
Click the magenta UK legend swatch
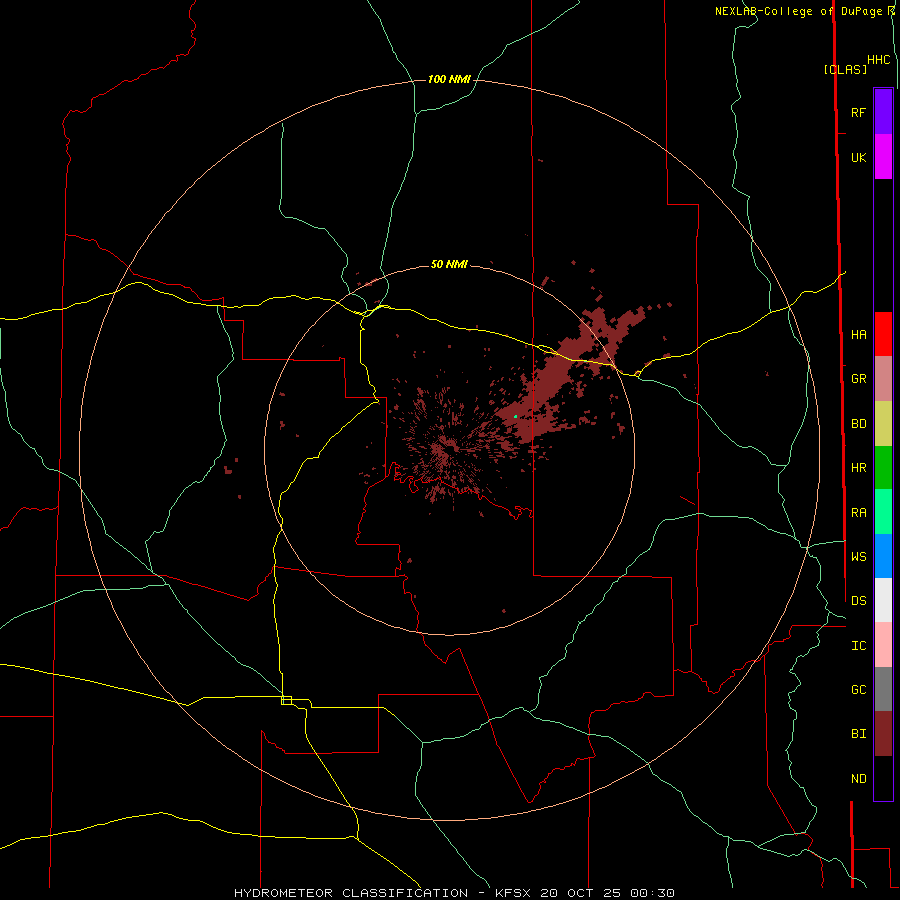pyautogui.click(x=883, y=157)
